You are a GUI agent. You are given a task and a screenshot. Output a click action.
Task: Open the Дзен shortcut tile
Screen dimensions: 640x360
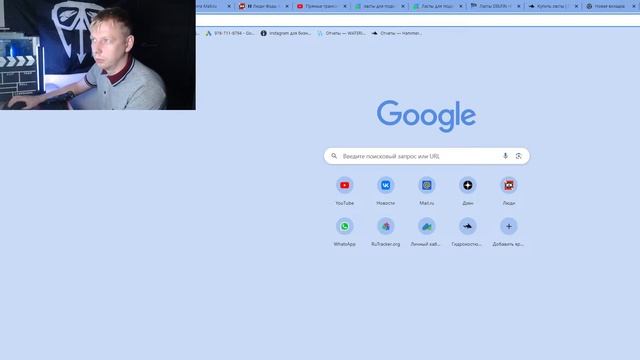(468, 191)
